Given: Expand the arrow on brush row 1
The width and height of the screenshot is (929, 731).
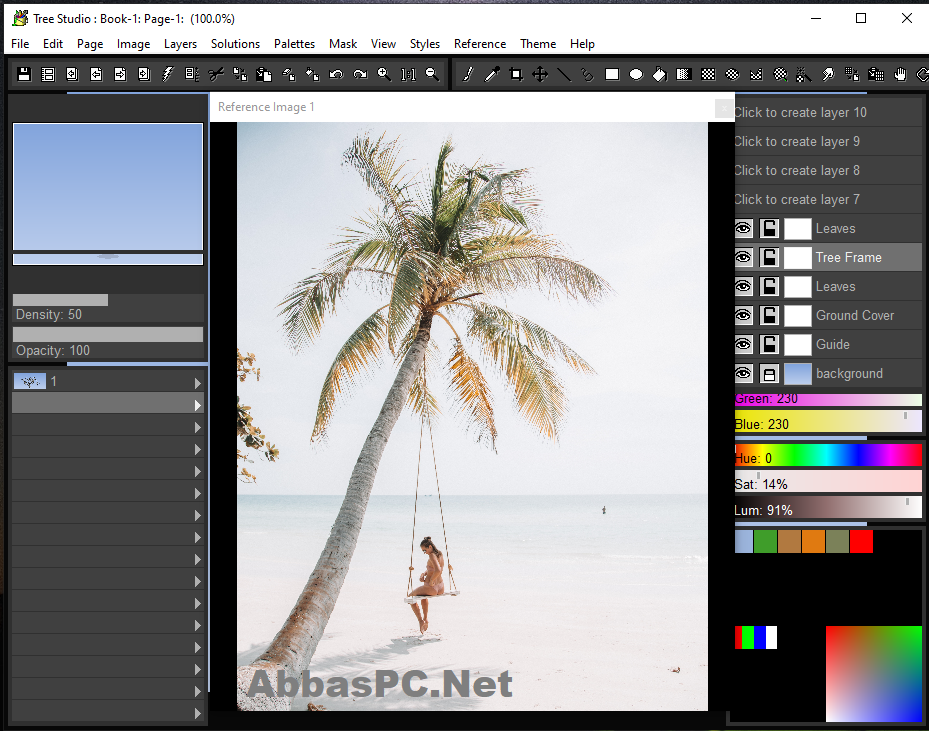Looking at the screenshot, I should [198, 383].
